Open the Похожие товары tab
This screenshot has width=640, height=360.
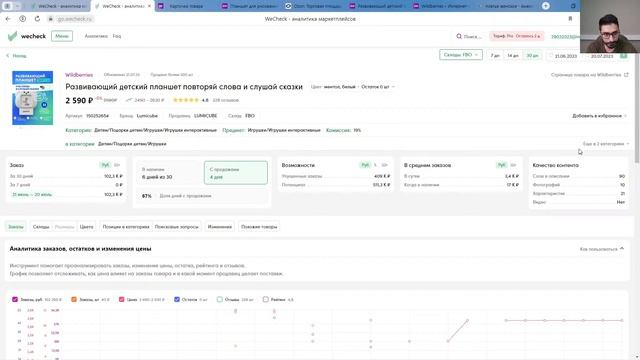[259, 227]
